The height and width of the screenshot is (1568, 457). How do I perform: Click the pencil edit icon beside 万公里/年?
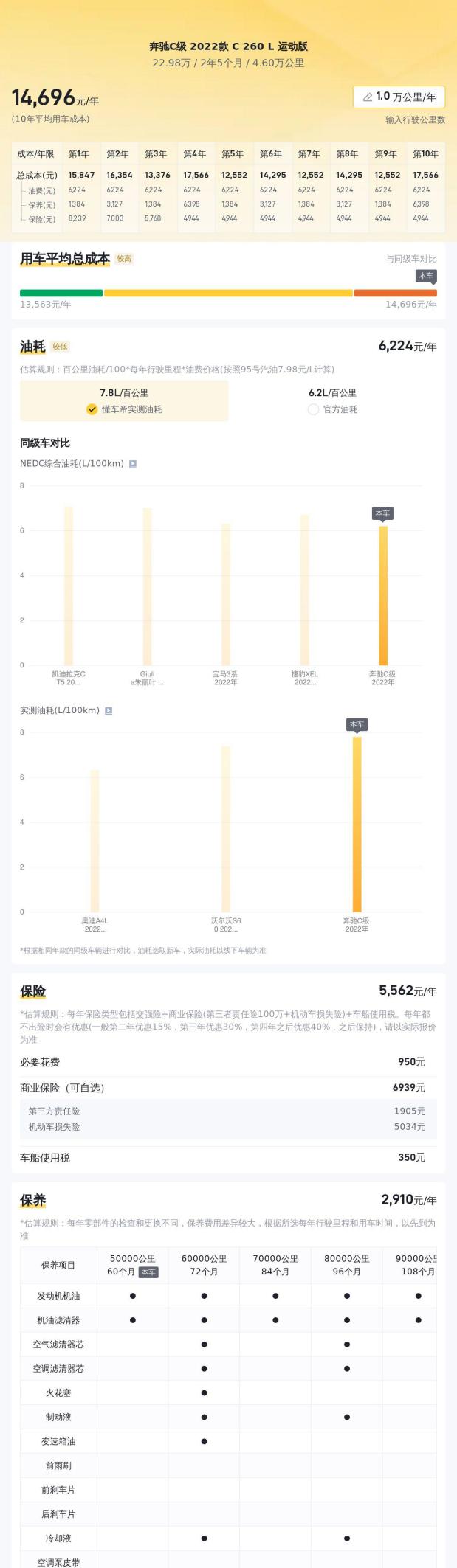click(367, 97)
